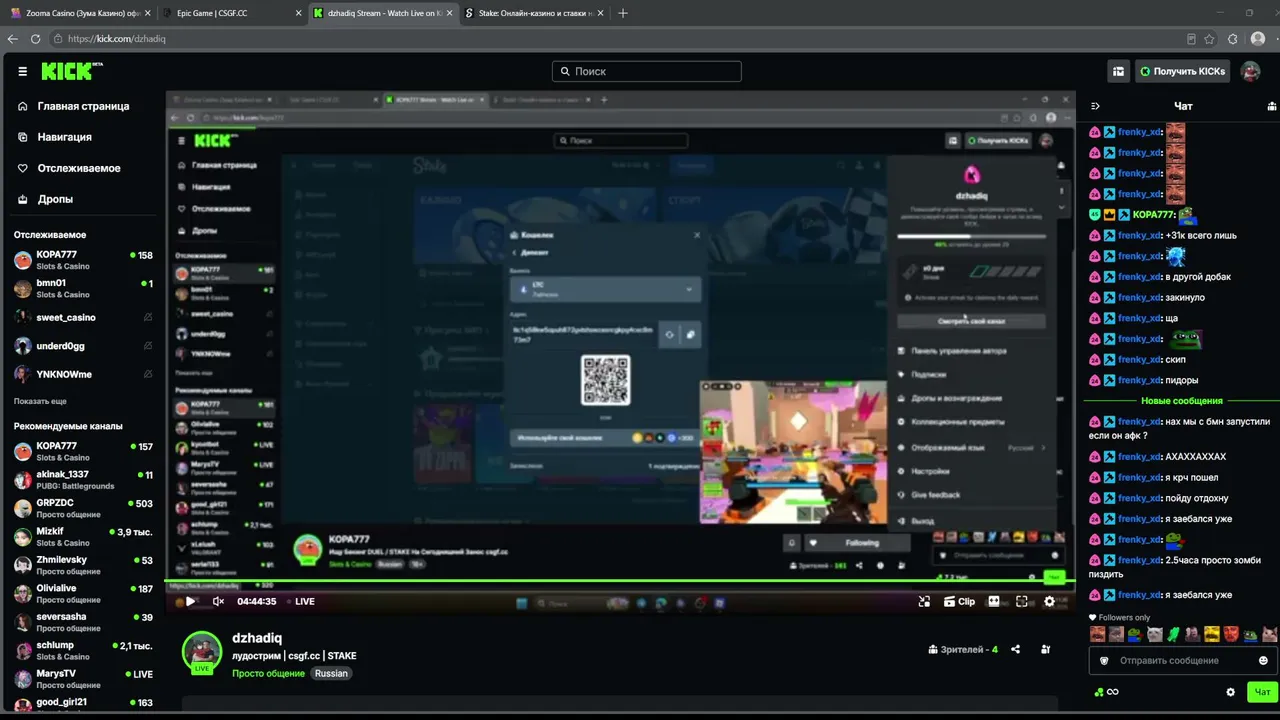Switch to Stake browser tab
Viewport: 1280px width, 720px height.
point(535,13)
